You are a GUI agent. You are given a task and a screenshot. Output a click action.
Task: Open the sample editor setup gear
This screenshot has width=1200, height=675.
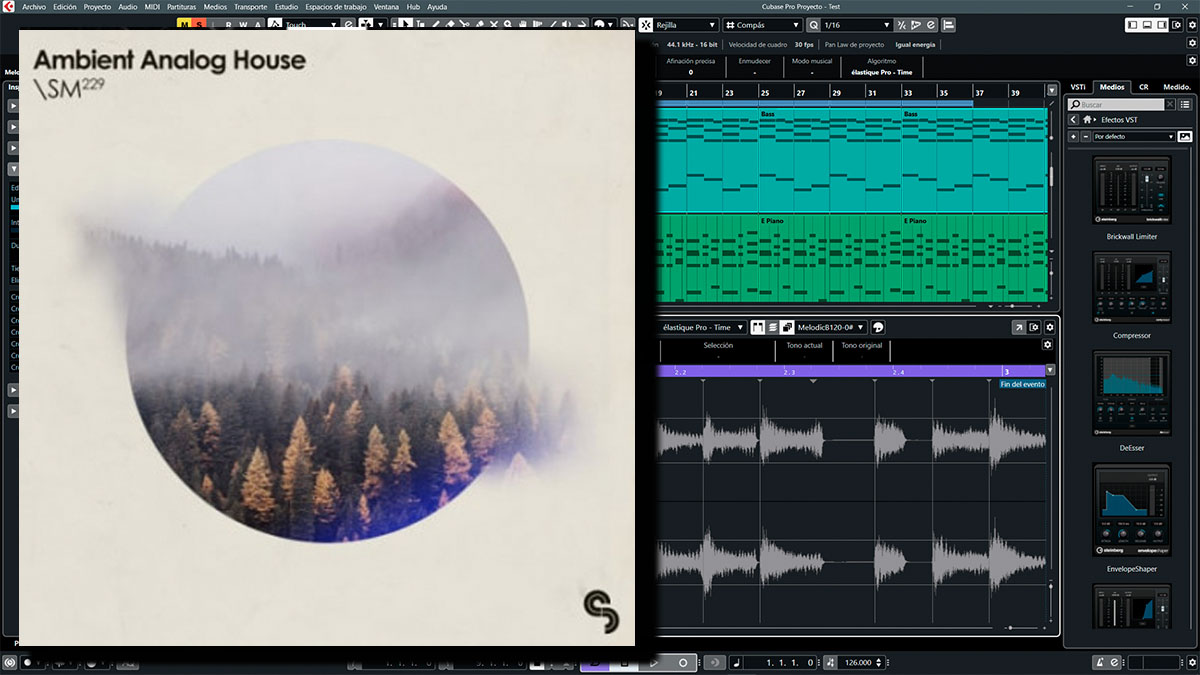coord(1049,327)
